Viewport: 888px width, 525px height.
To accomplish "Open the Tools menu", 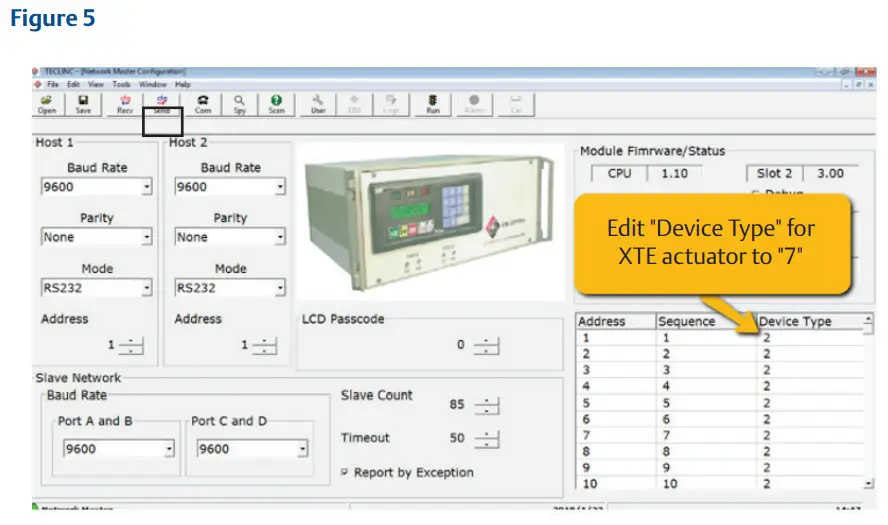I will 121,84.
